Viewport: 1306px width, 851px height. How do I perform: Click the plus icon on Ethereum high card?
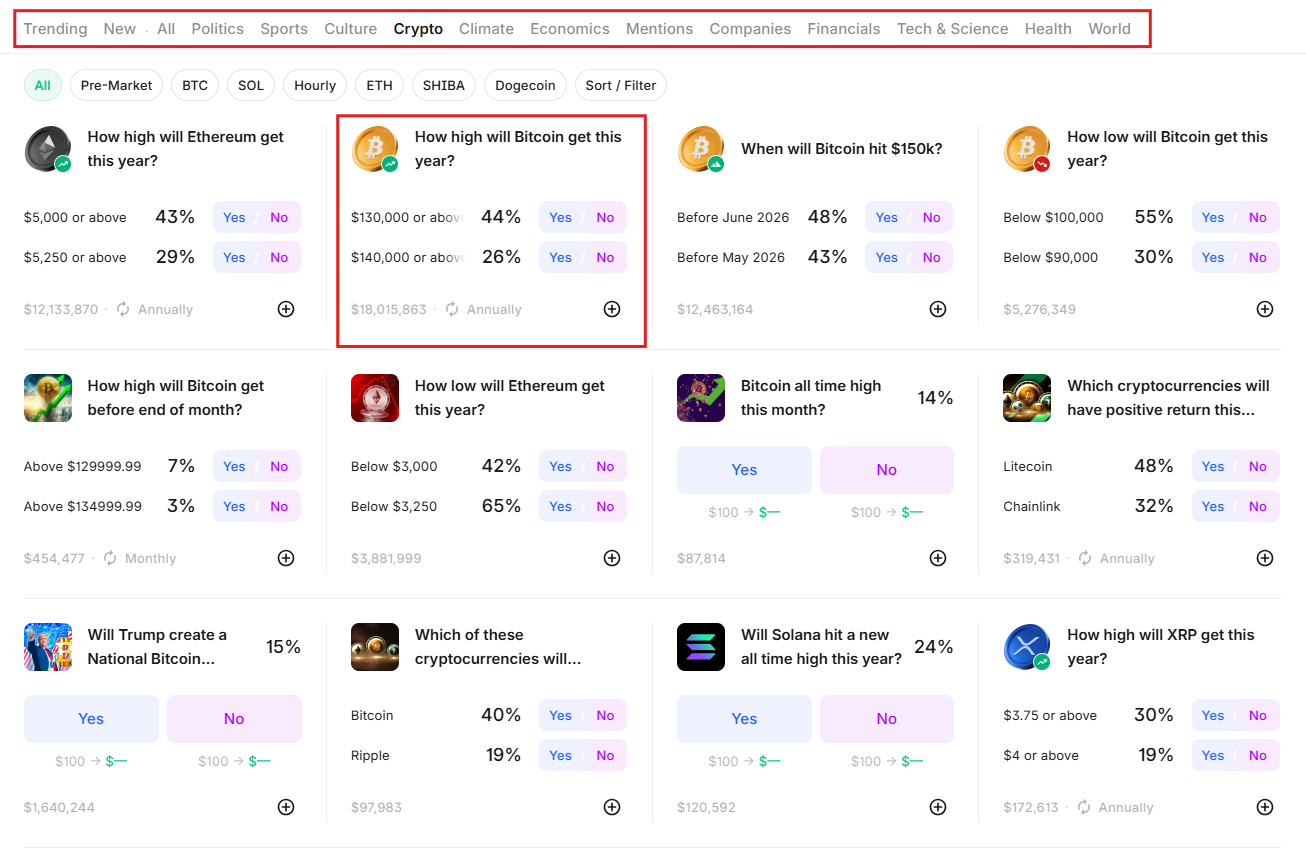pos(286,309)
